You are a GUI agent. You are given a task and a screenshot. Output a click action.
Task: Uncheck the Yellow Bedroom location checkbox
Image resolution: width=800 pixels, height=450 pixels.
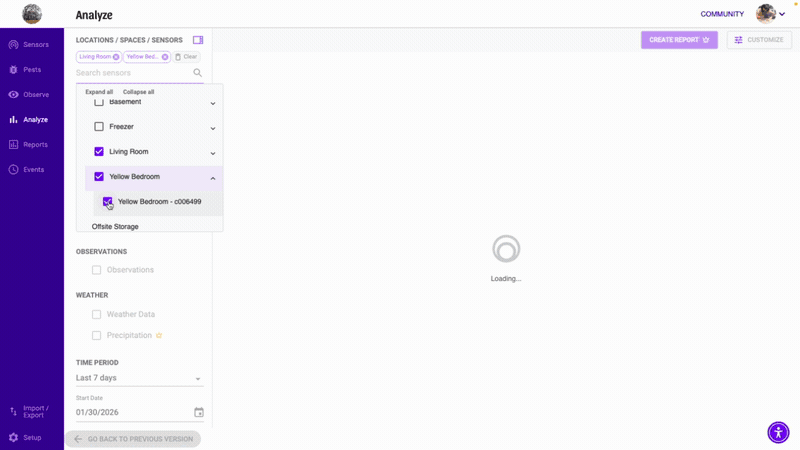(x=99, y=177)
